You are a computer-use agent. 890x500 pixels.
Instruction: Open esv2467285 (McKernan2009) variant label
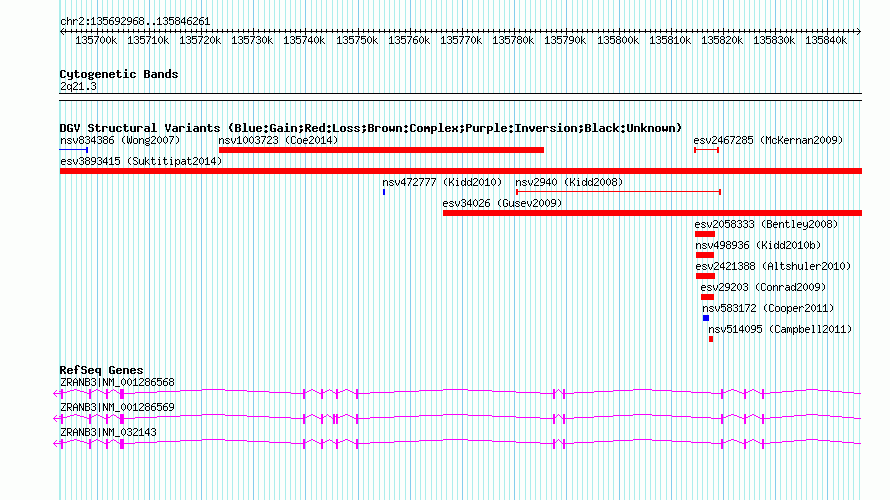pos(768,140)
